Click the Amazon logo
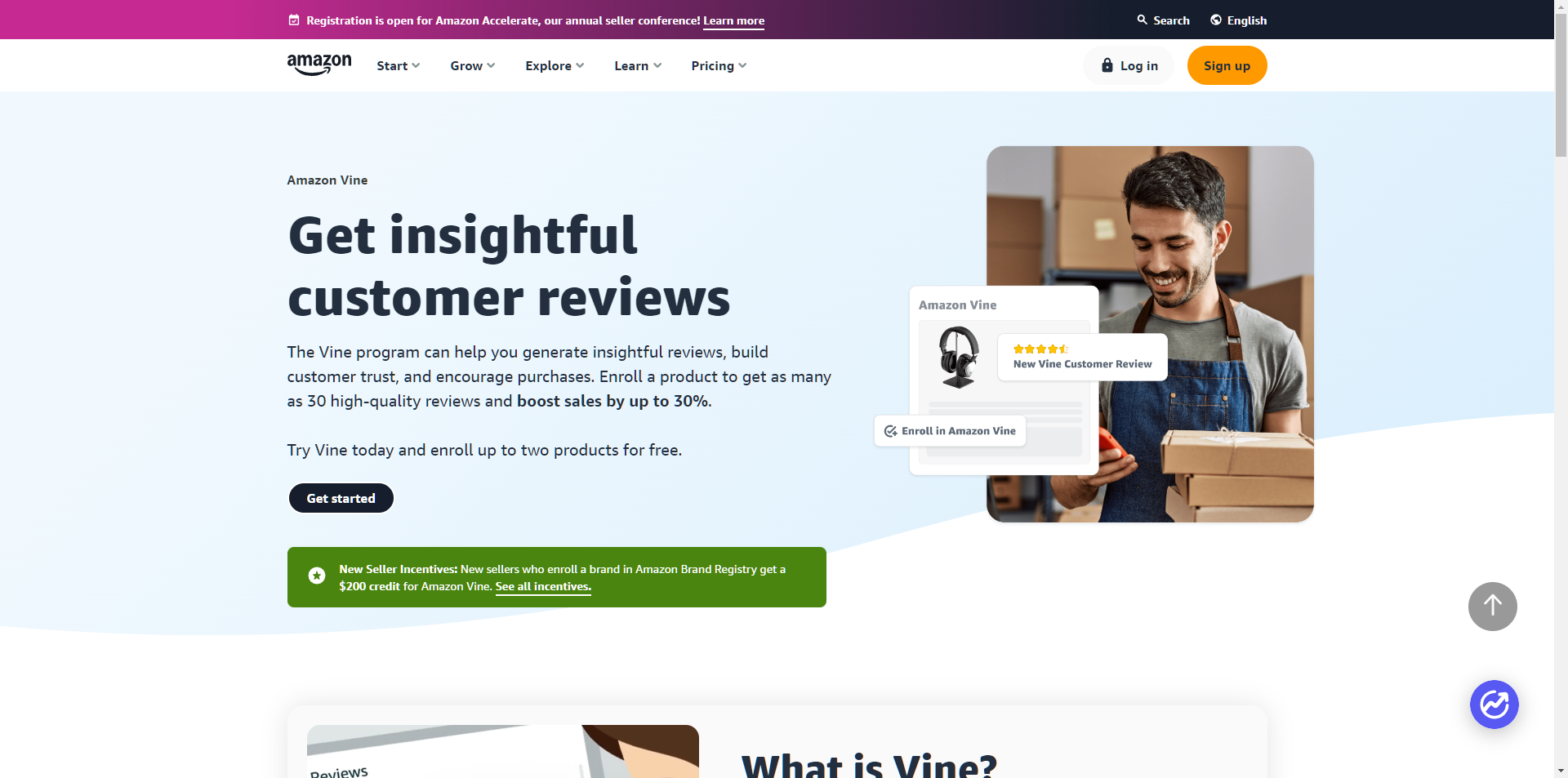 [x=319, y=64]
